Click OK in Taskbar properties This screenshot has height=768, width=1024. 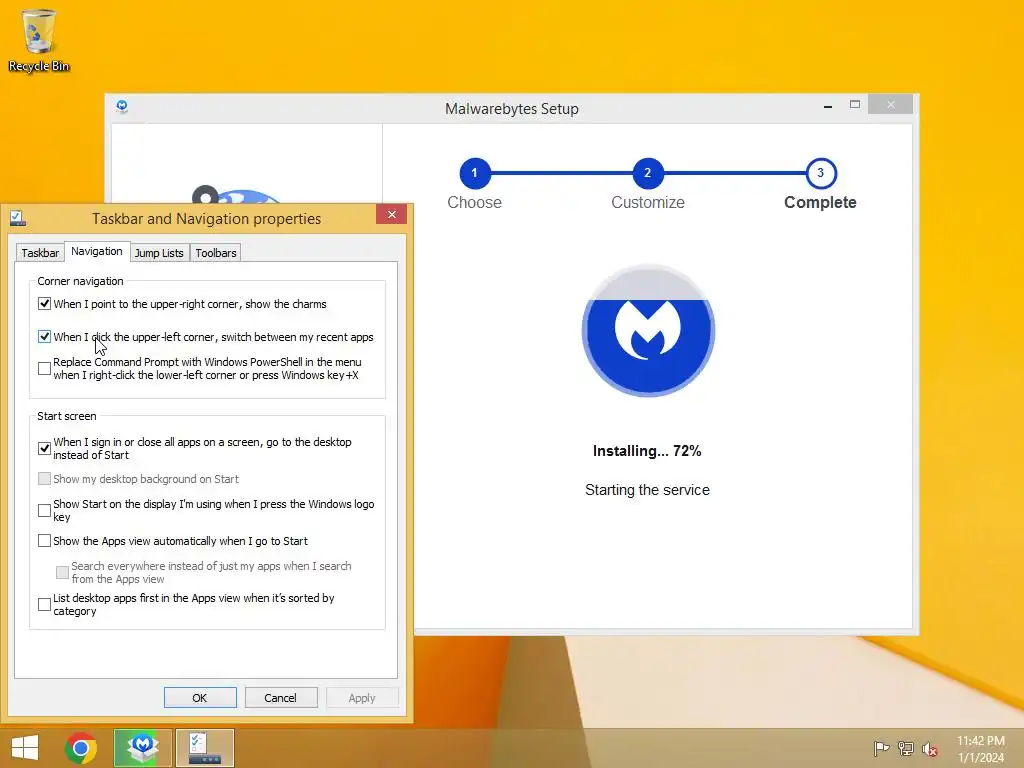point(200,697)
